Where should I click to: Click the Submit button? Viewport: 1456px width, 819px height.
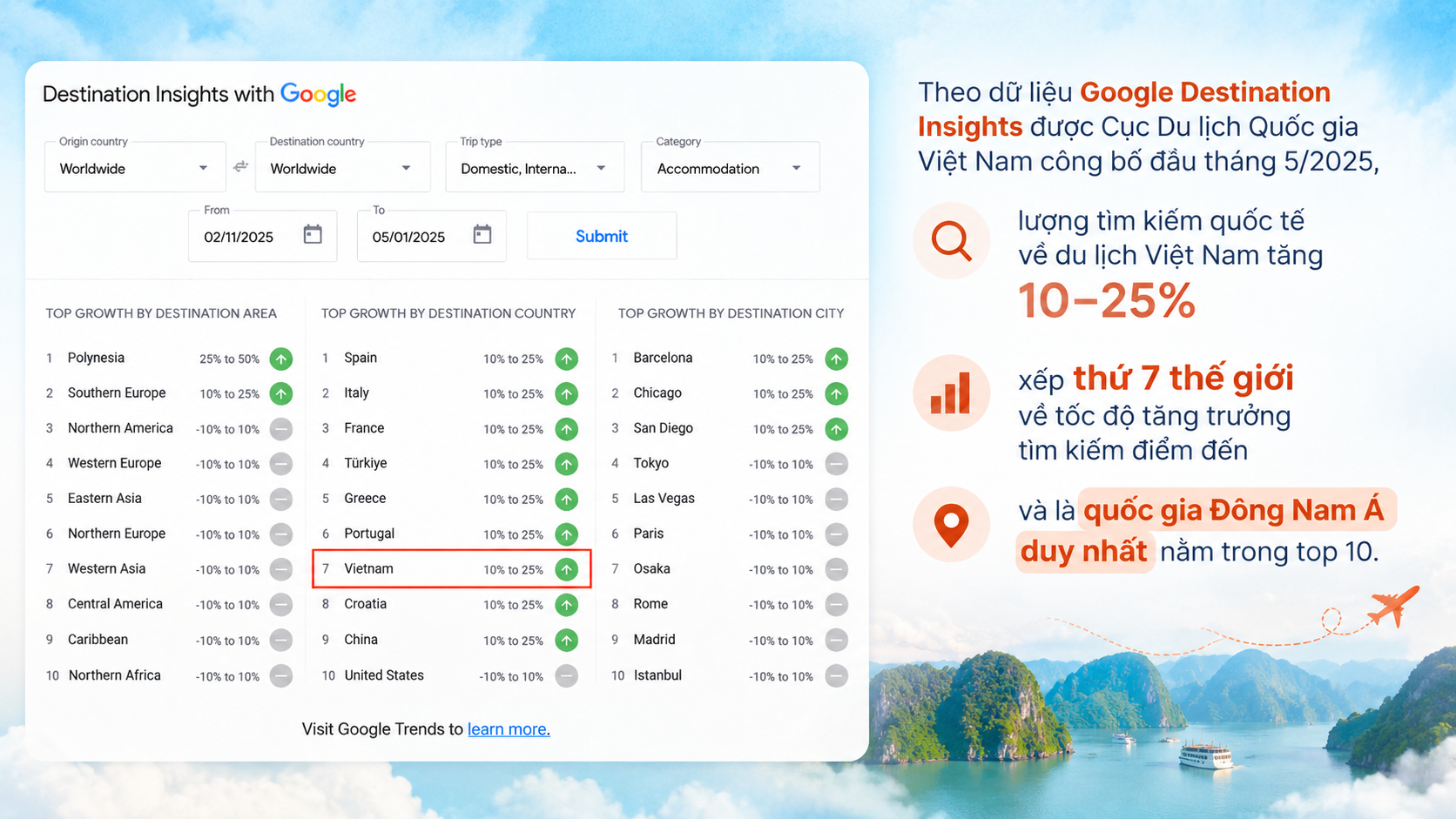(x=602, y=236)
